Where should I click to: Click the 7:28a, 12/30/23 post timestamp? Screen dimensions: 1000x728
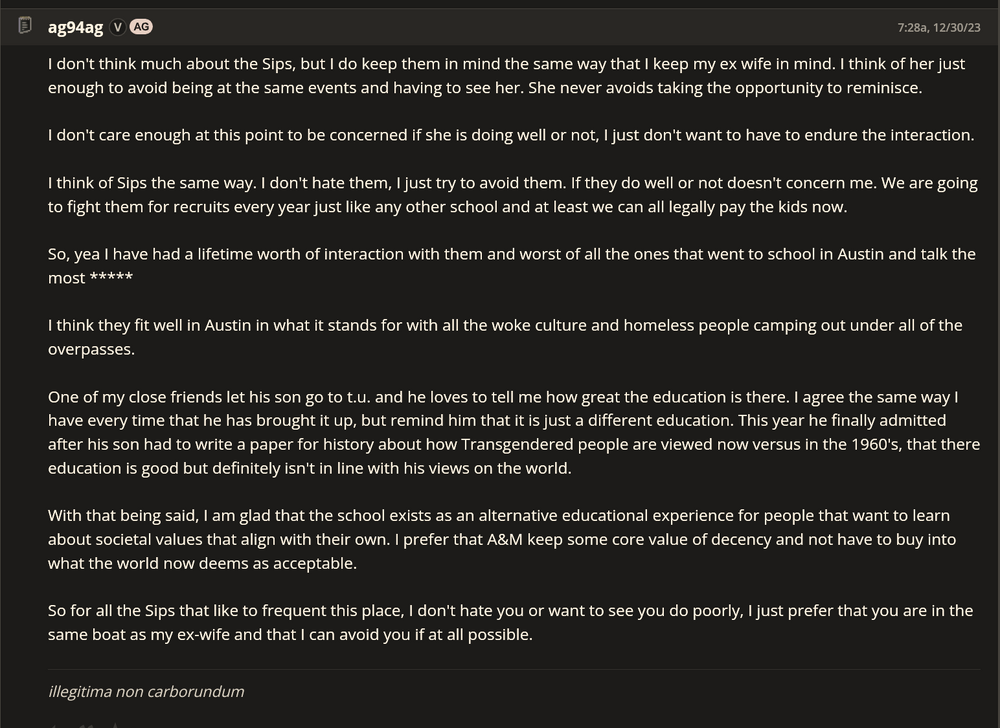click(940, 28)
